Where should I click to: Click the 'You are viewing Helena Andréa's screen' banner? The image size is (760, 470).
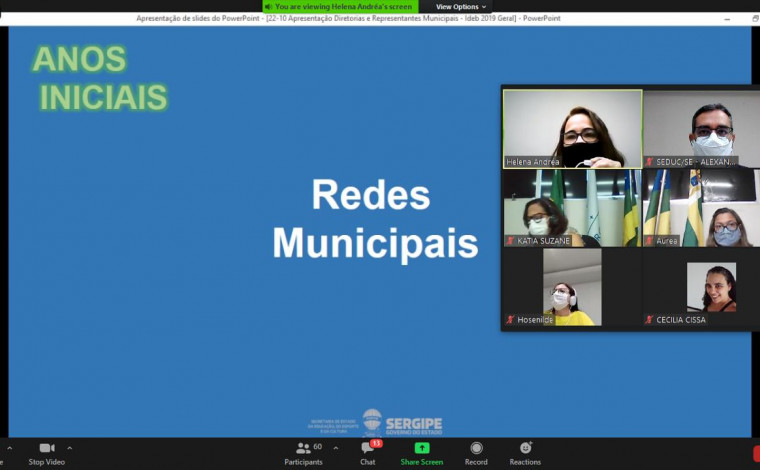coord(342,6)
